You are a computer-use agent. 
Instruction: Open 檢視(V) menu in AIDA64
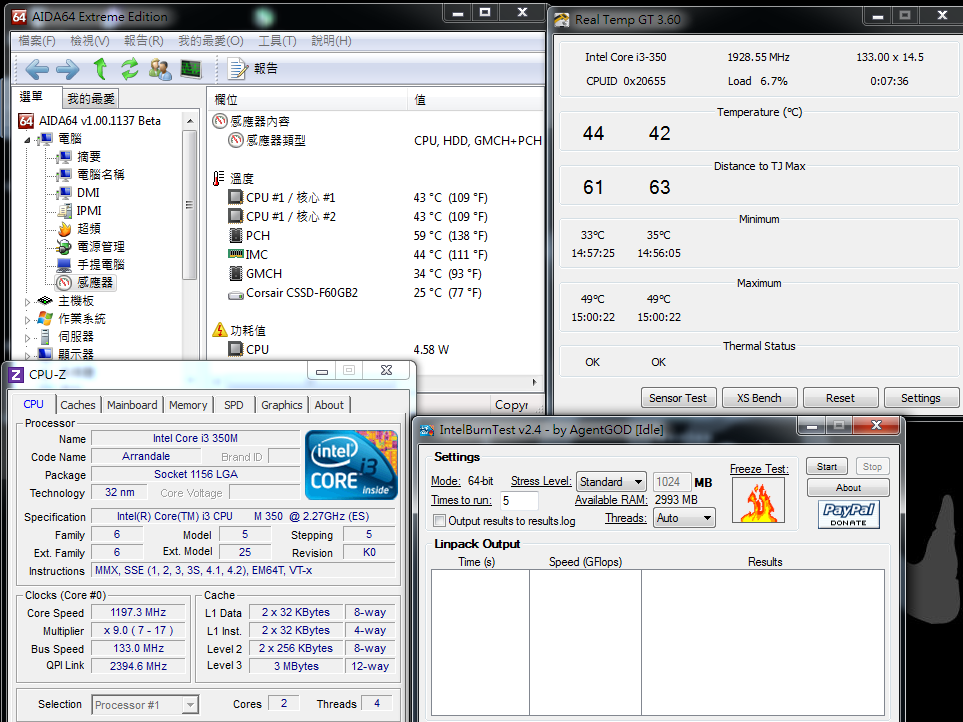[90, 41]
